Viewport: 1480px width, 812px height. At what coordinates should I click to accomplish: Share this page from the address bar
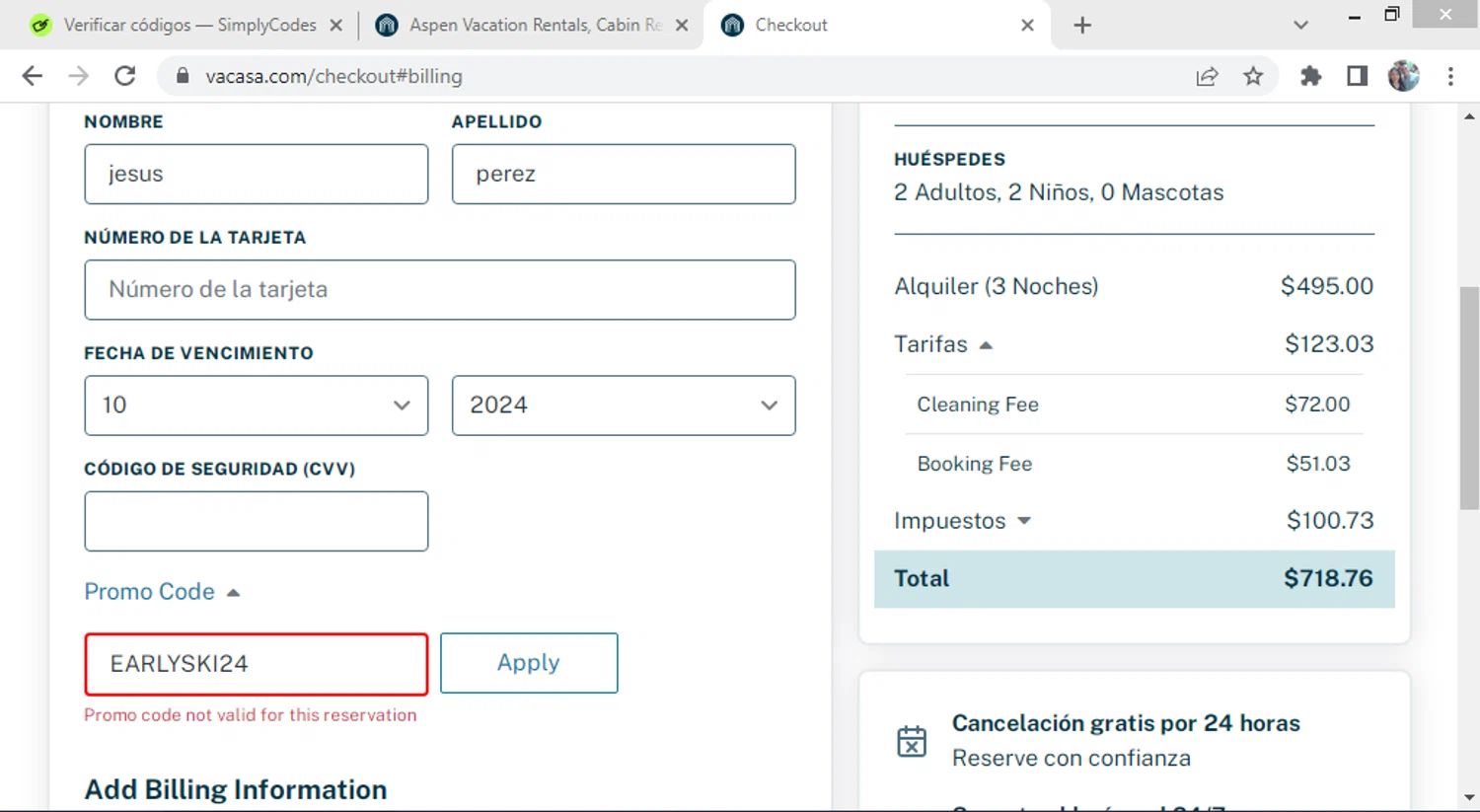1207,76
